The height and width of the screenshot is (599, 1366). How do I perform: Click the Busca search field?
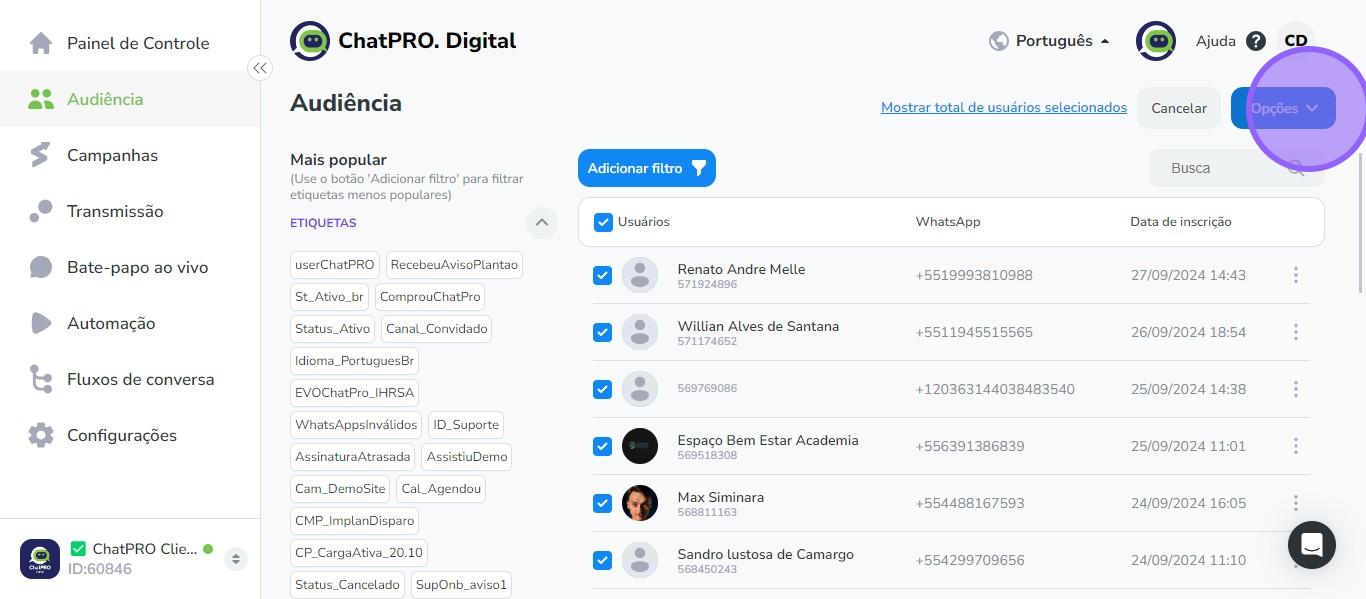pos(1236,168)
